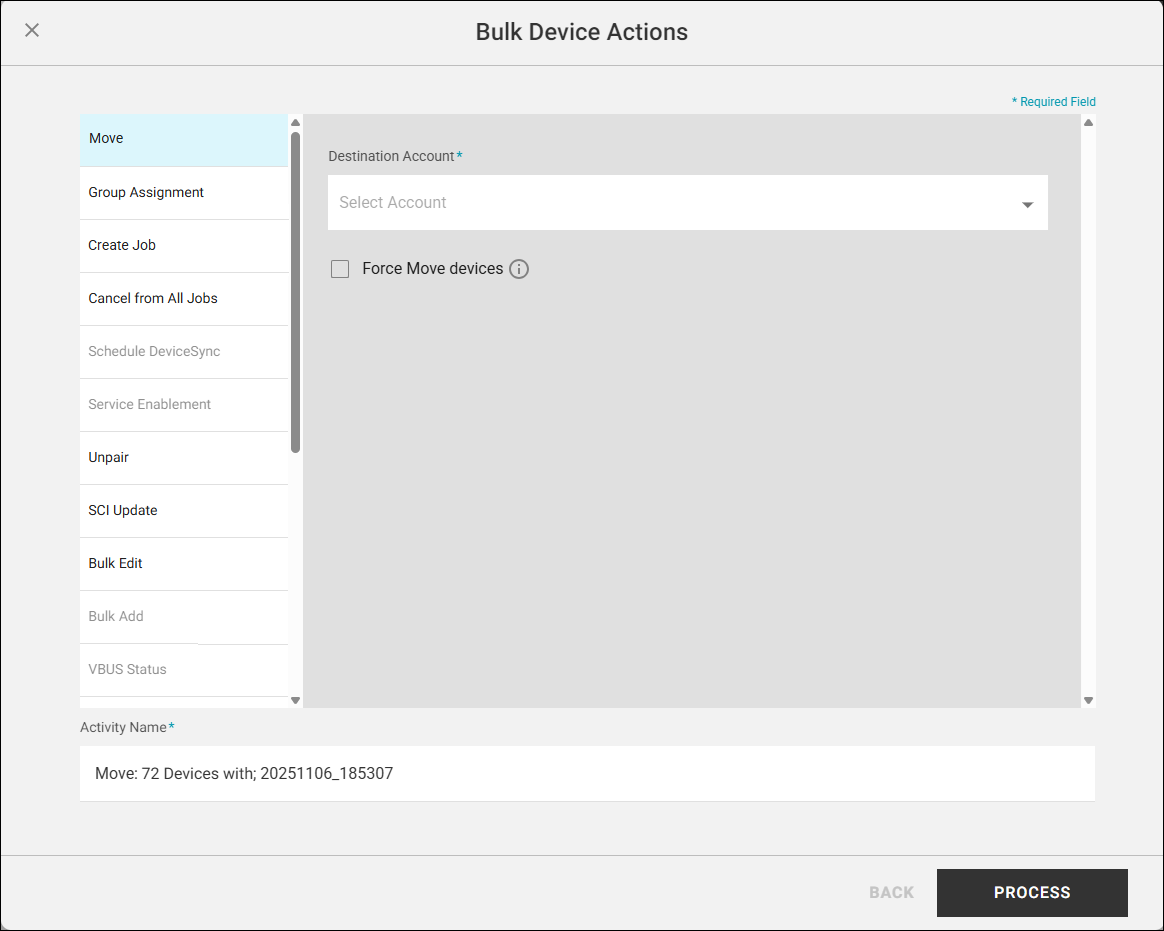The height and width of the screenshot is (931, 1164).
Task: Click the Destination Account dropdown arrow
Action: [1027, 205]
